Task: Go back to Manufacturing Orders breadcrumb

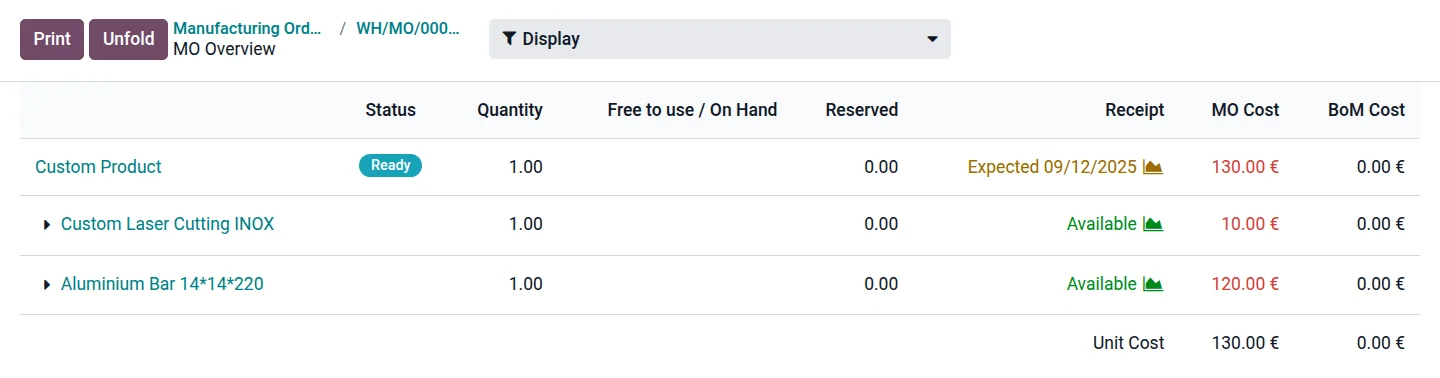Action: (248, 28)
